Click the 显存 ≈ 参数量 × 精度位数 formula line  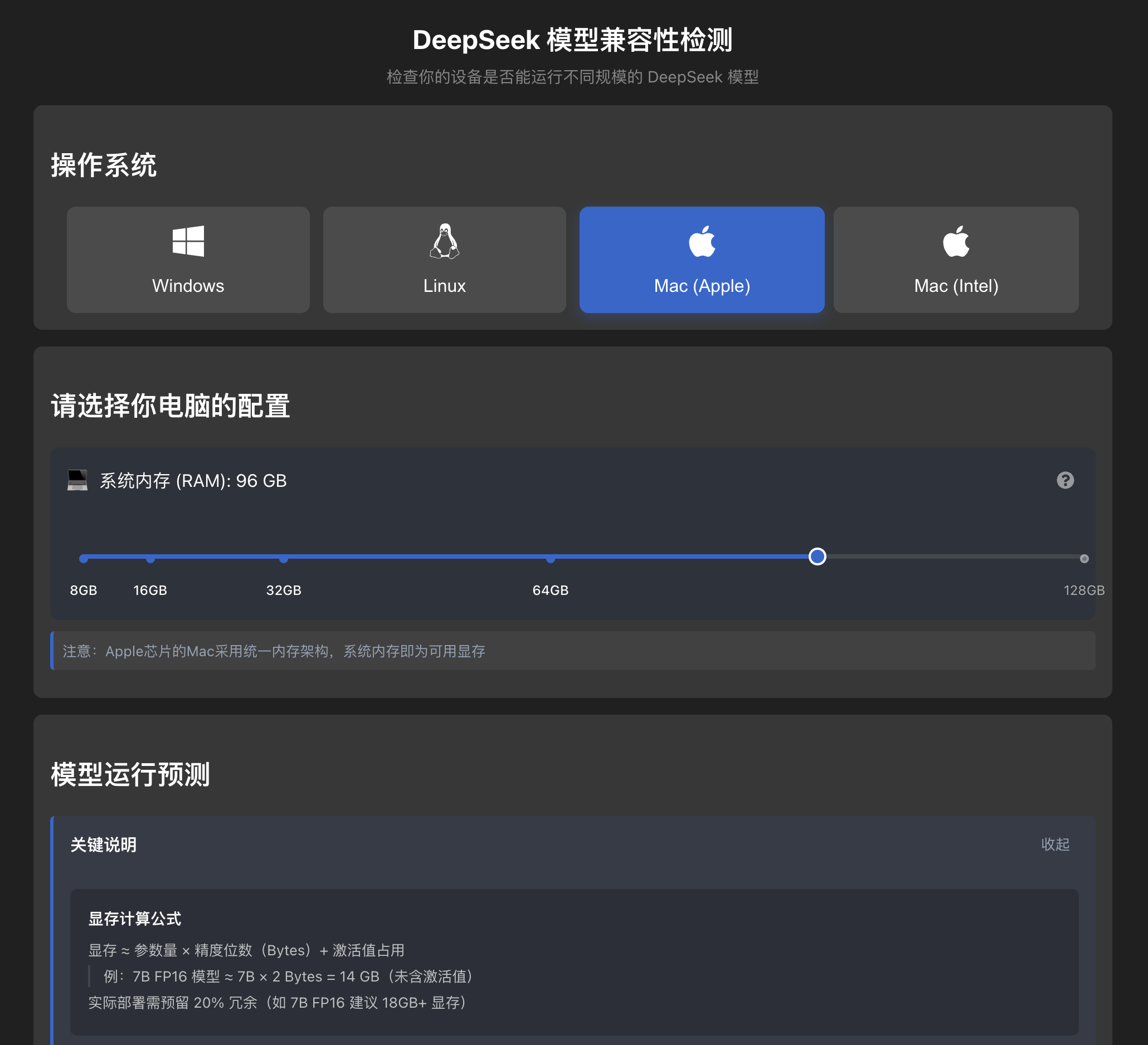click(x=246, y=950)
